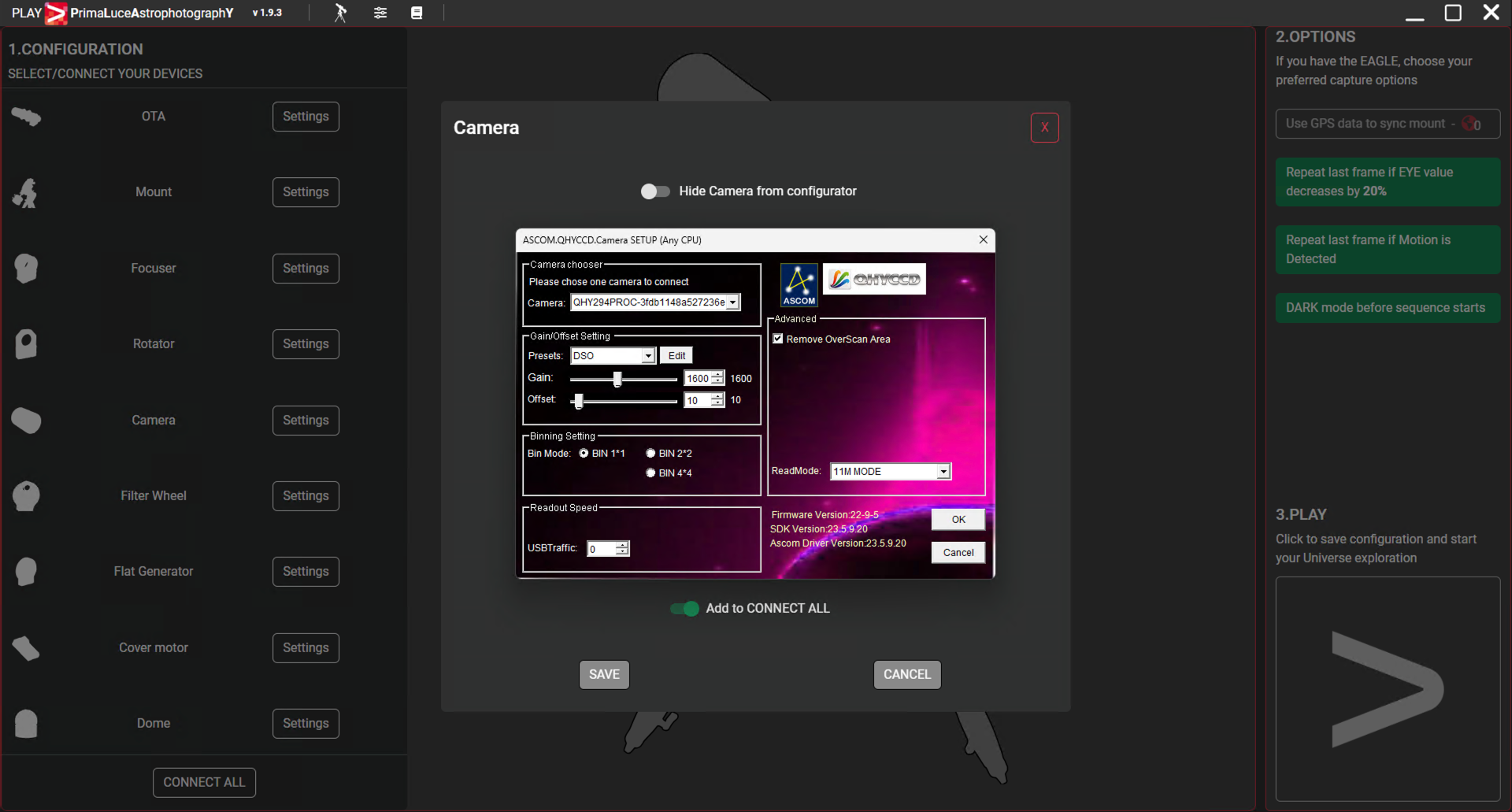Click Firmware Version:22-9-5 text
The width and height of the screenshot is (1512, 812).
[825, 515]
